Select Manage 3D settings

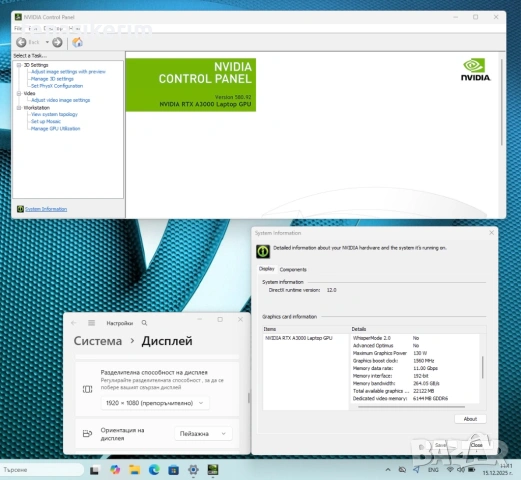coord(52,79)
